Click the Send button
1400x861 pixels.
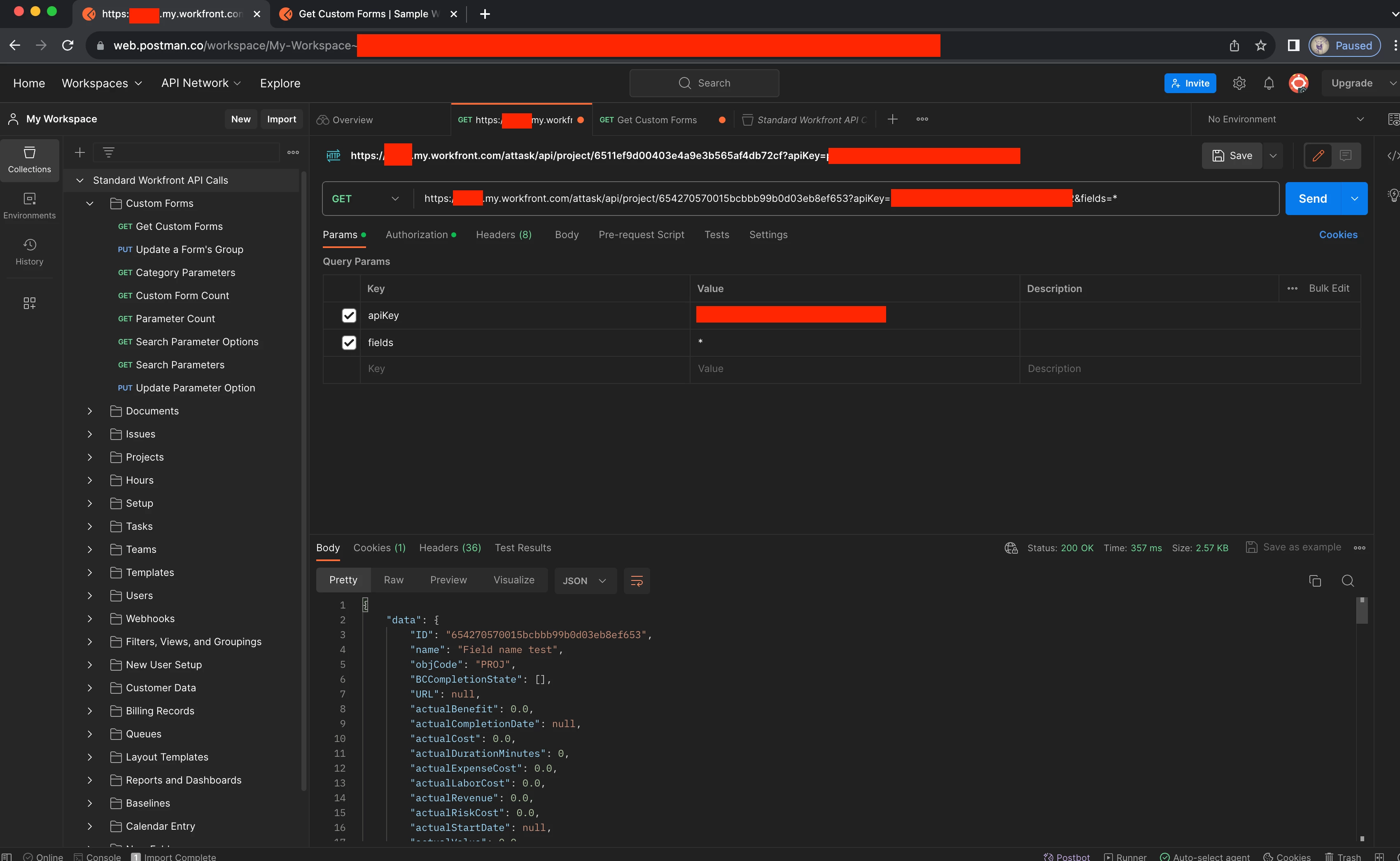(x=1312, y=198)
